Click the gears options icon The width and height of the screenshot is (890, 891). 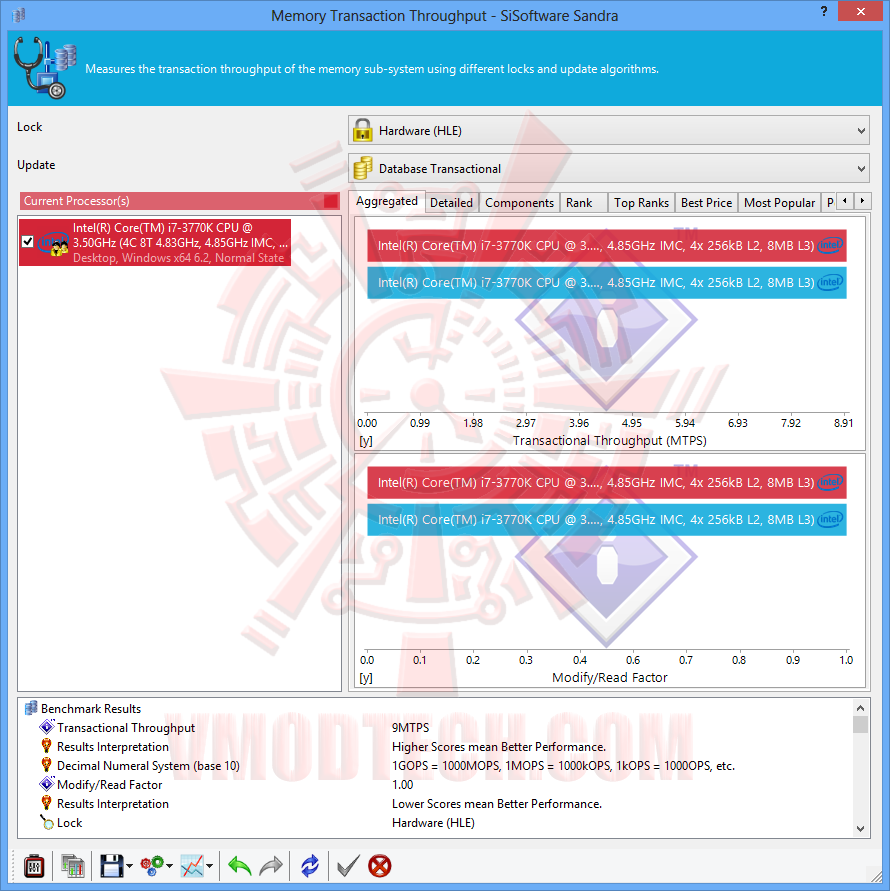coord(152,866)
